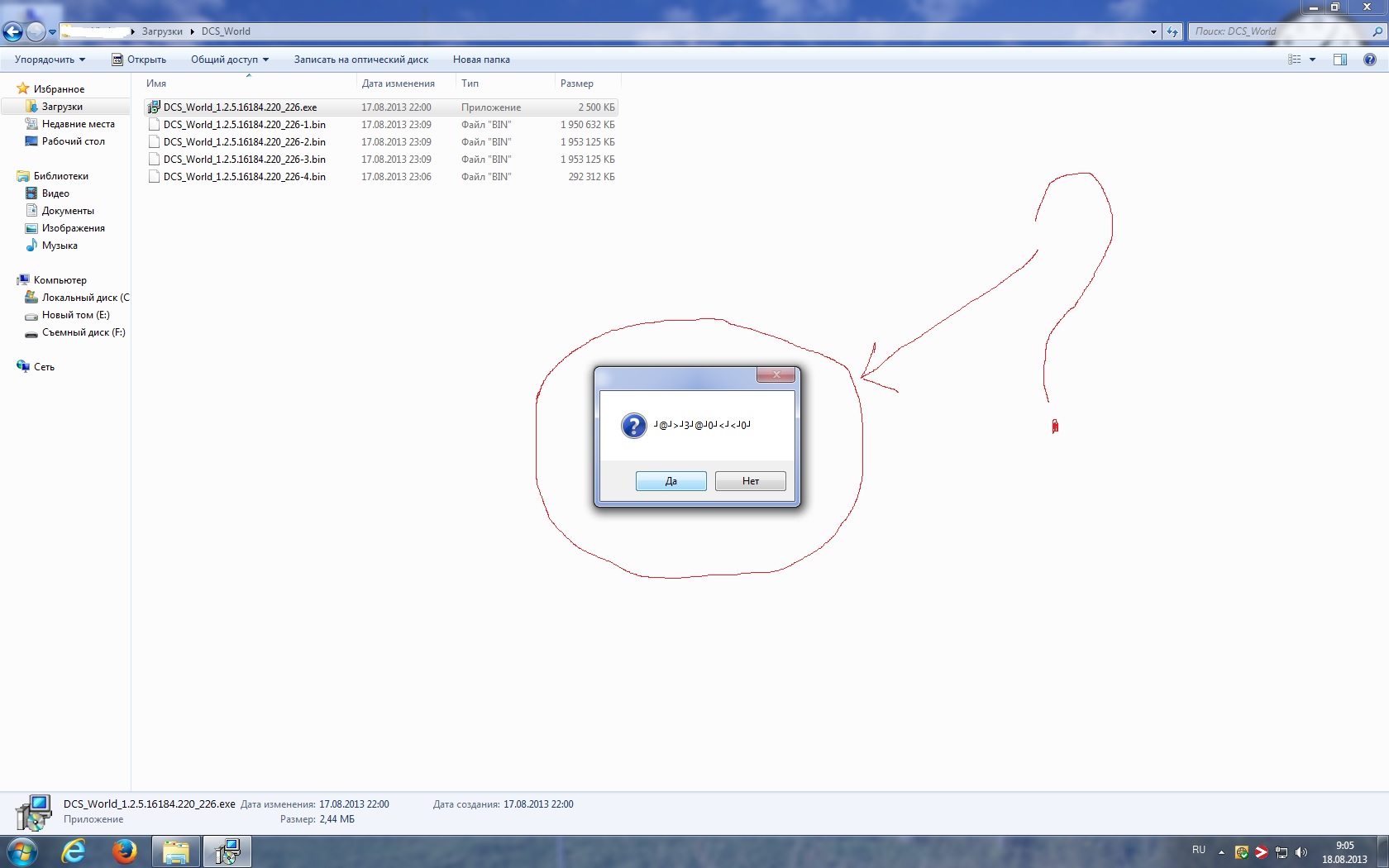Click the change view icon
The width and height of the screenshot is (1389, 868).
click(1295, 60)
